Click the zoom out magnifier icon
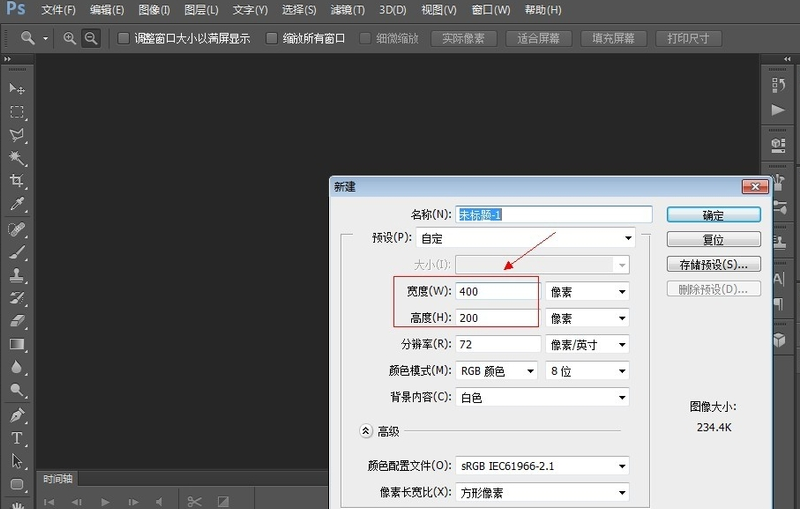The height and width of the screenshot is (509, 800). [91, 38]
